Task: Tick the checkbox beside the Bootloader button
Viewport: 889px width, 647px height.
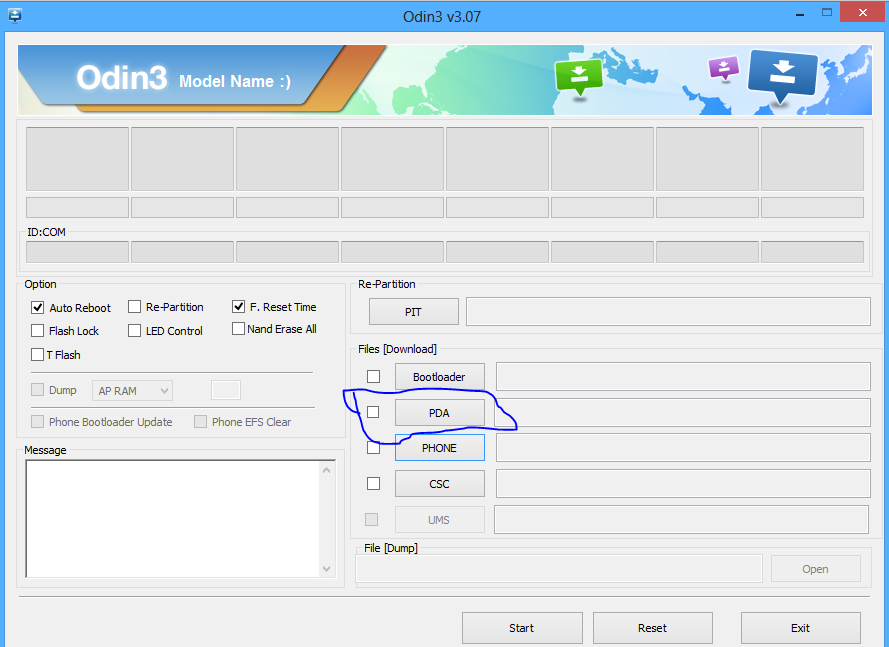Action: (x=373, y=377)
